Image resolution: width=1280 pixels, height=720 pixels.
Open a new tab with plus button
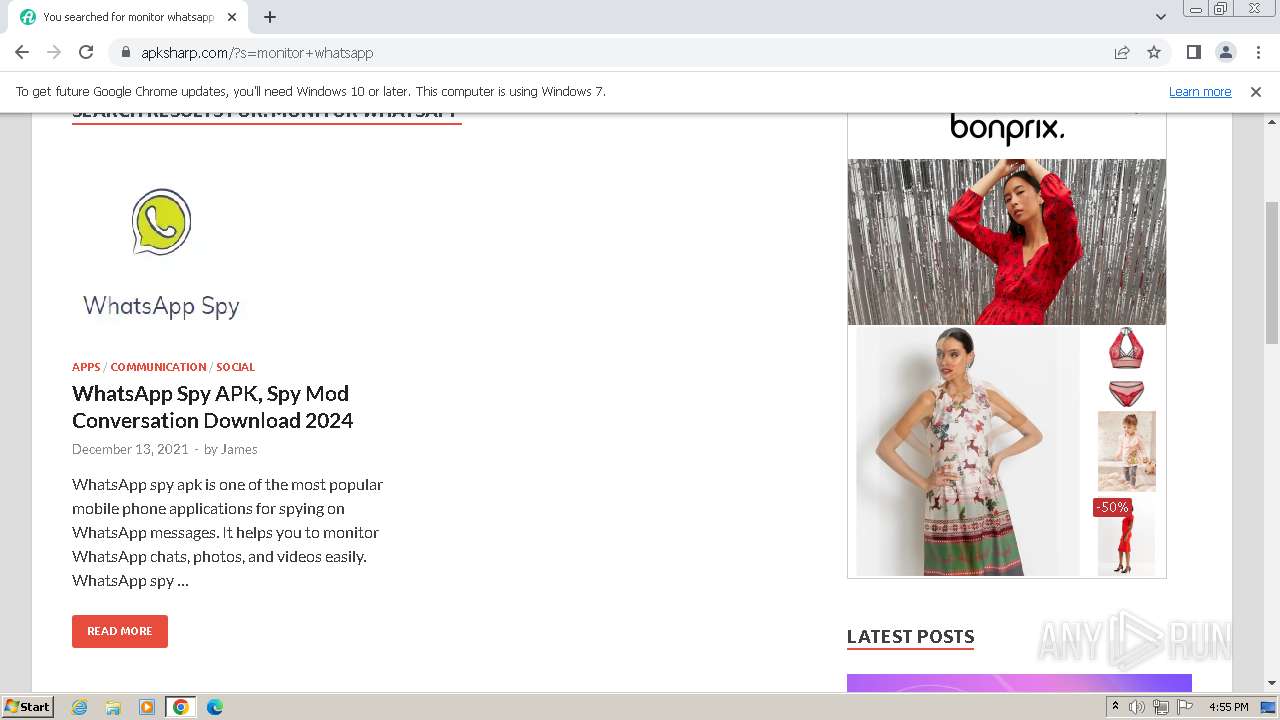coord(270,17)
